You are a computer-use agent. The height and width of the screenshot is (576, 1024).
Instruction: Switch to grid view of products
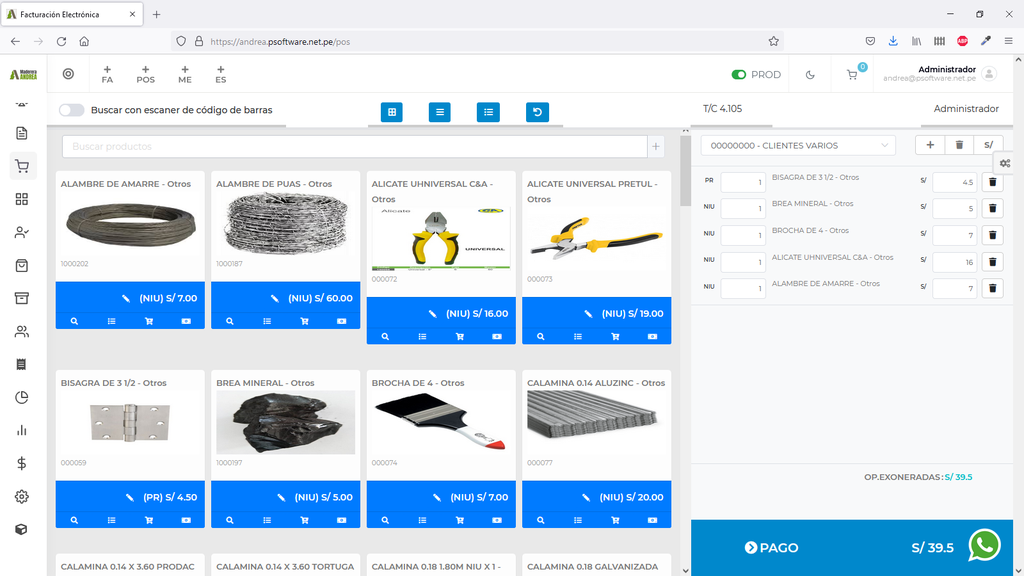392,112
